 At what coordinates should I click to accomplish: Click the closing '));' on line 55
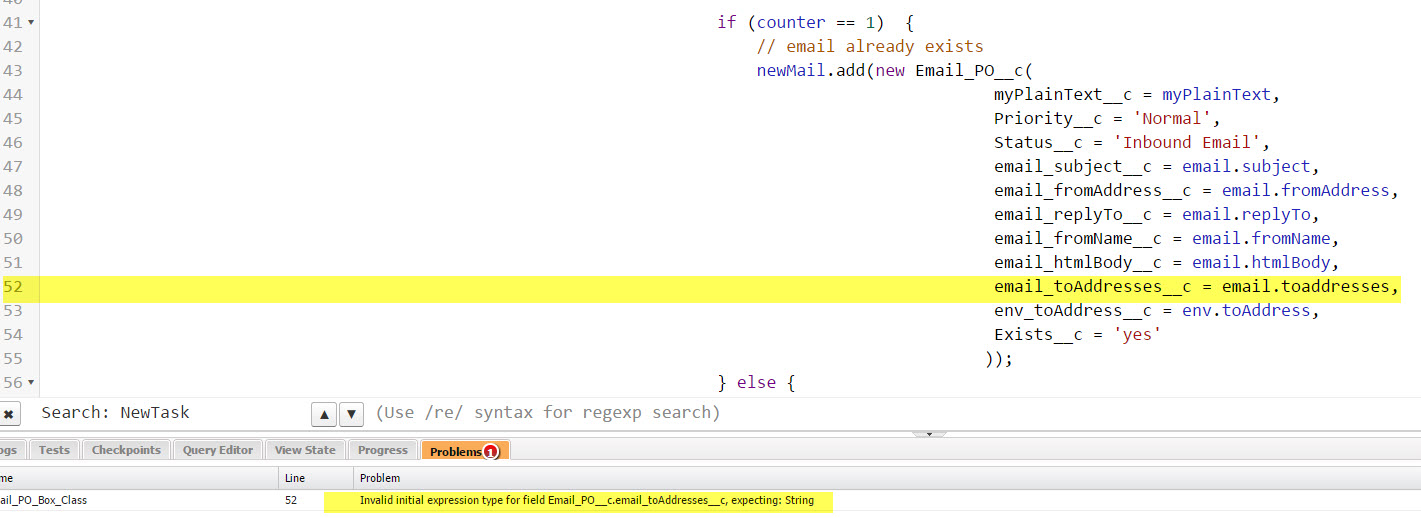999,358
